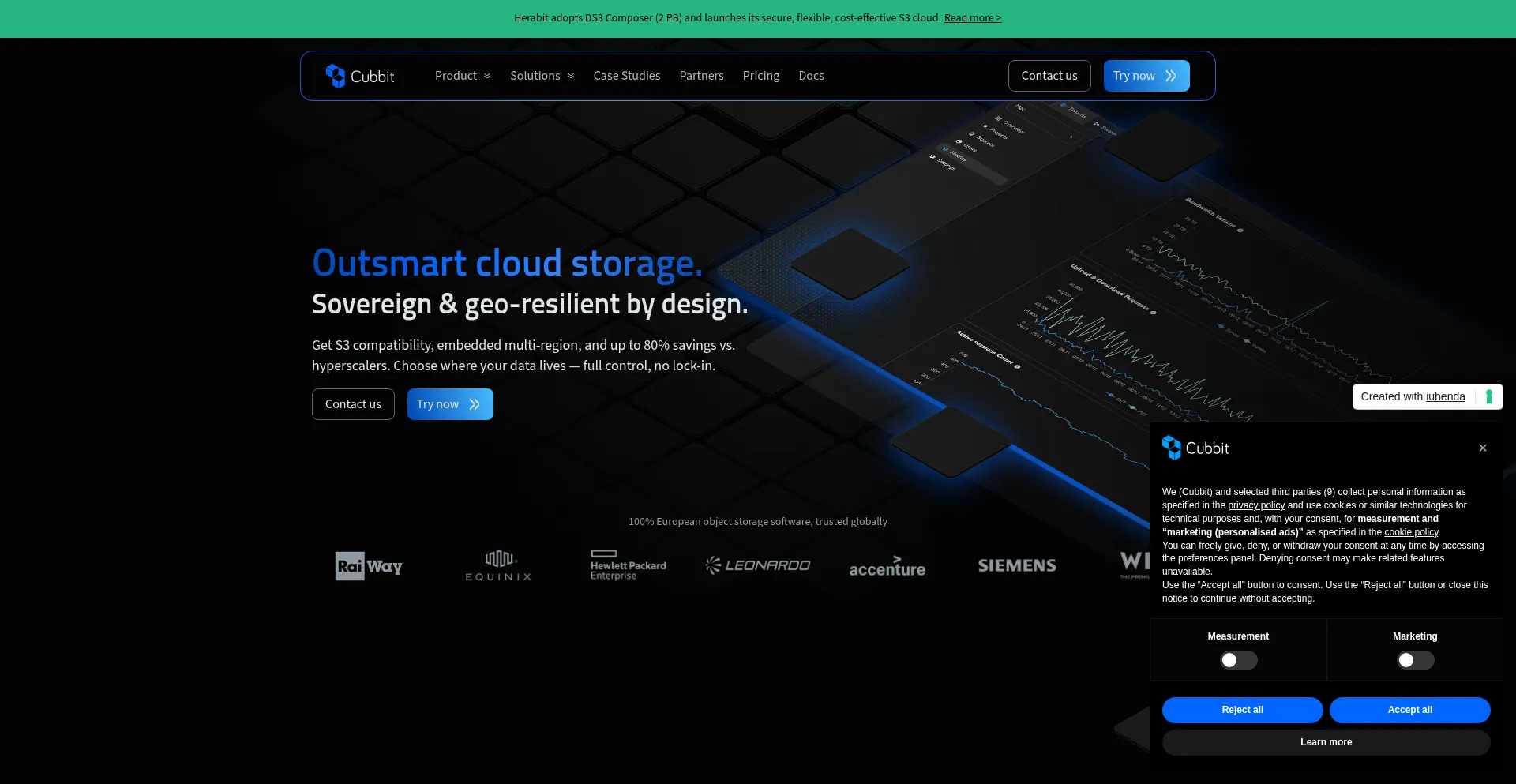Open the Pricing page
Viewport: 1516px width, 784px height.
pyautogui.click(x=761, y=76)
